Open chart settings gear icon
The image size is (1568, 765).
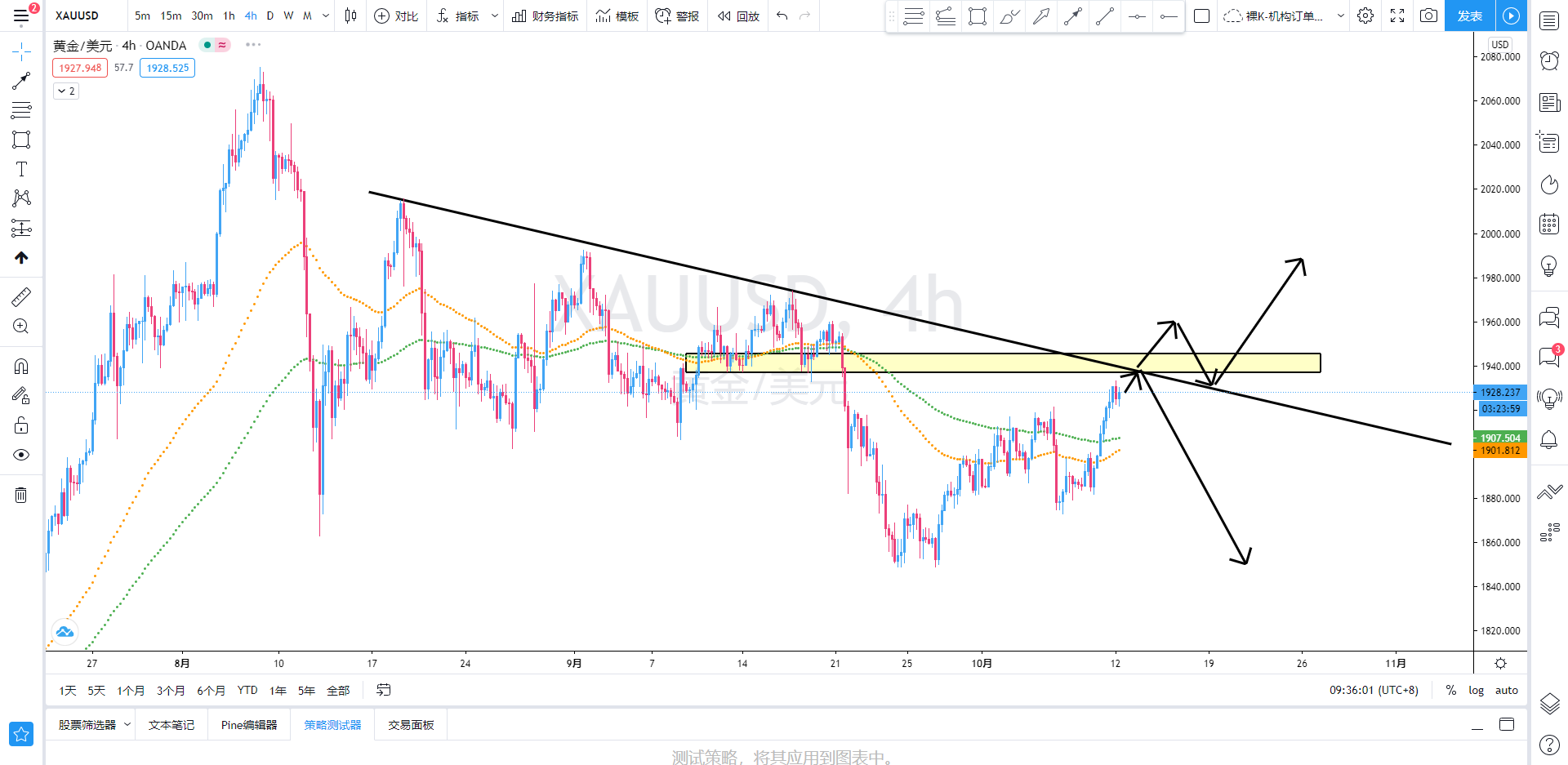[x=1365, y=16]
